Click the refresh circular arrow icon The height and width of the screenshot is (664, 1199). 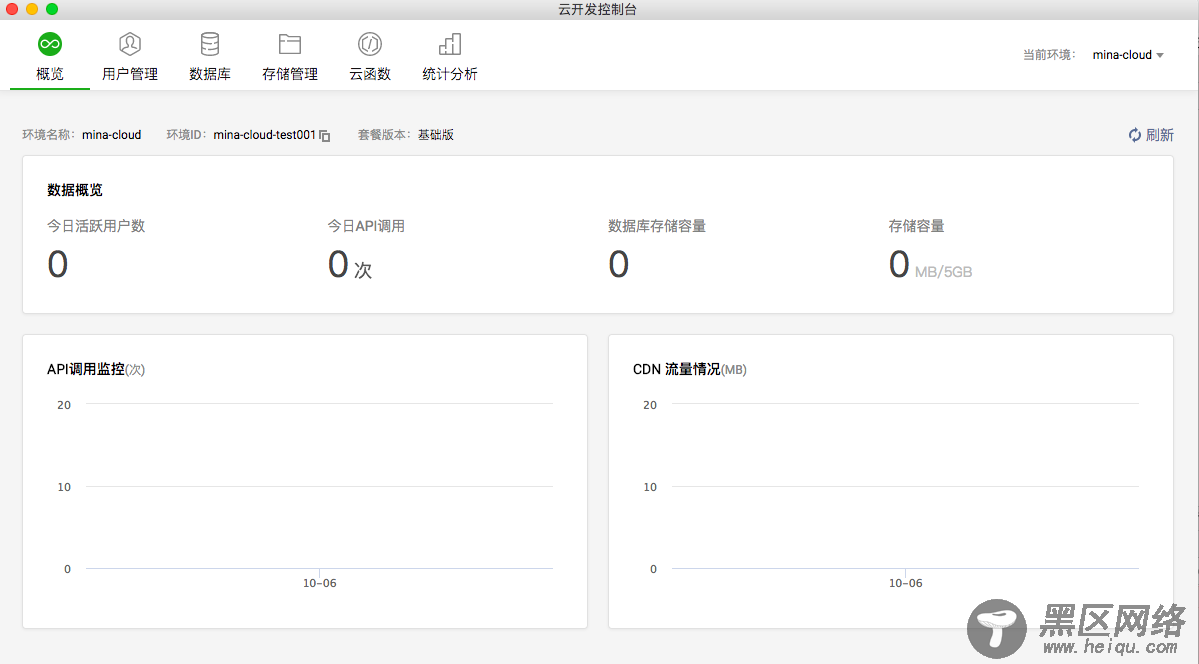pos(1135,135)
